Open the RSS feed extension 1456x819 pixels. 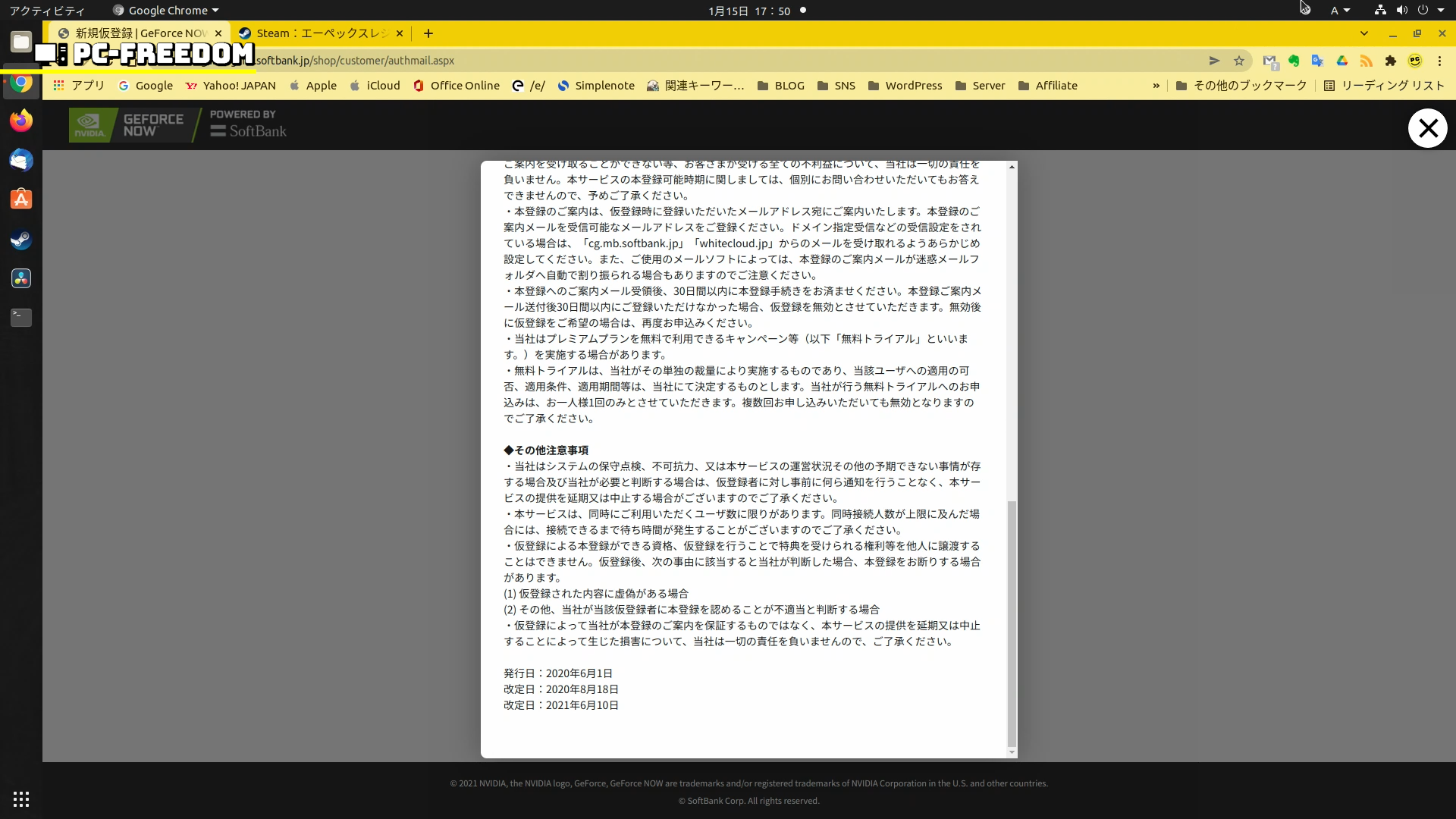click(1366, 61)
